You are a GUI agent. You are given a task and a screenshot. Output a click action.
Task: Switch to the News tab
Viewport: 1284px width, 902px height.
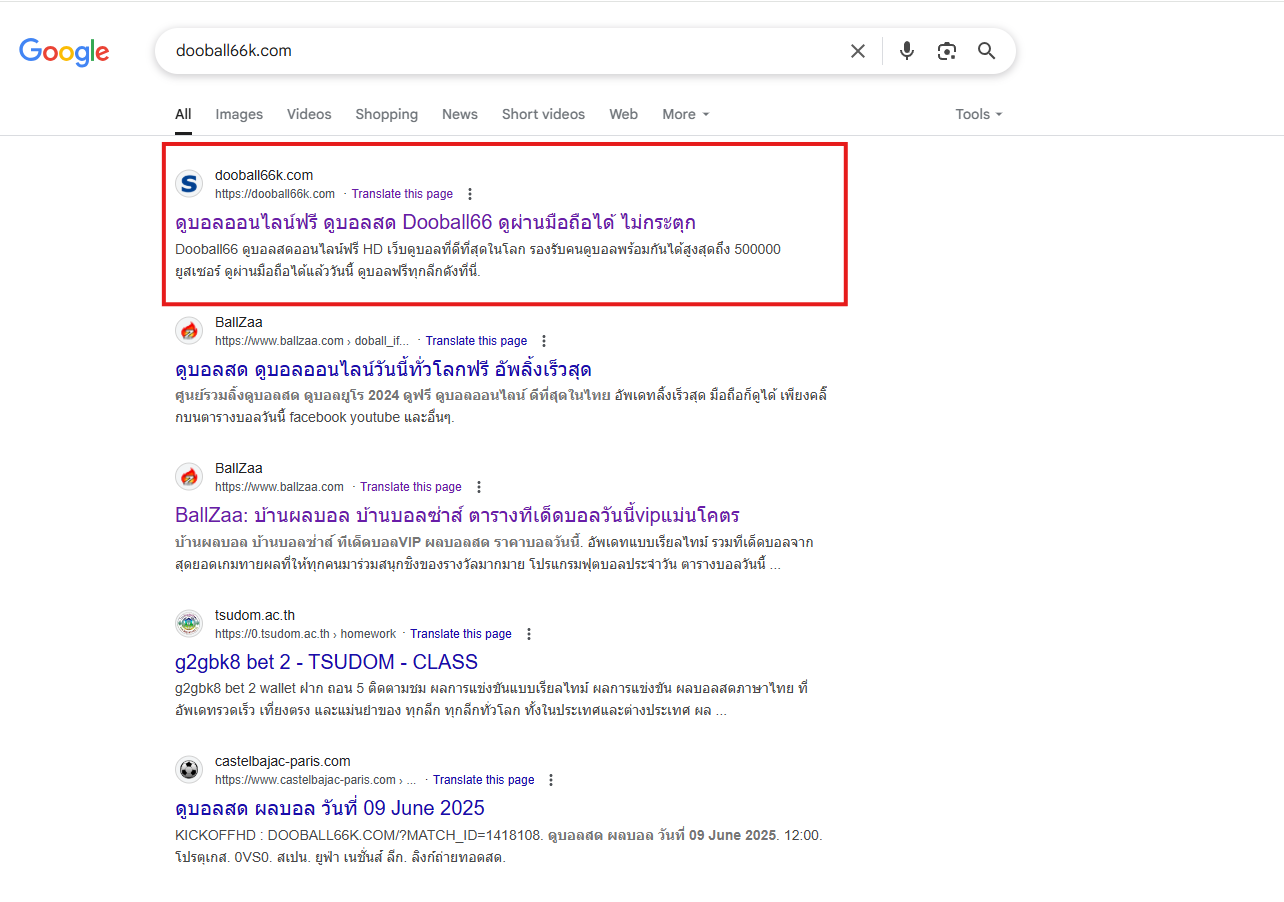pyautogui.click(x=460, y=114)
